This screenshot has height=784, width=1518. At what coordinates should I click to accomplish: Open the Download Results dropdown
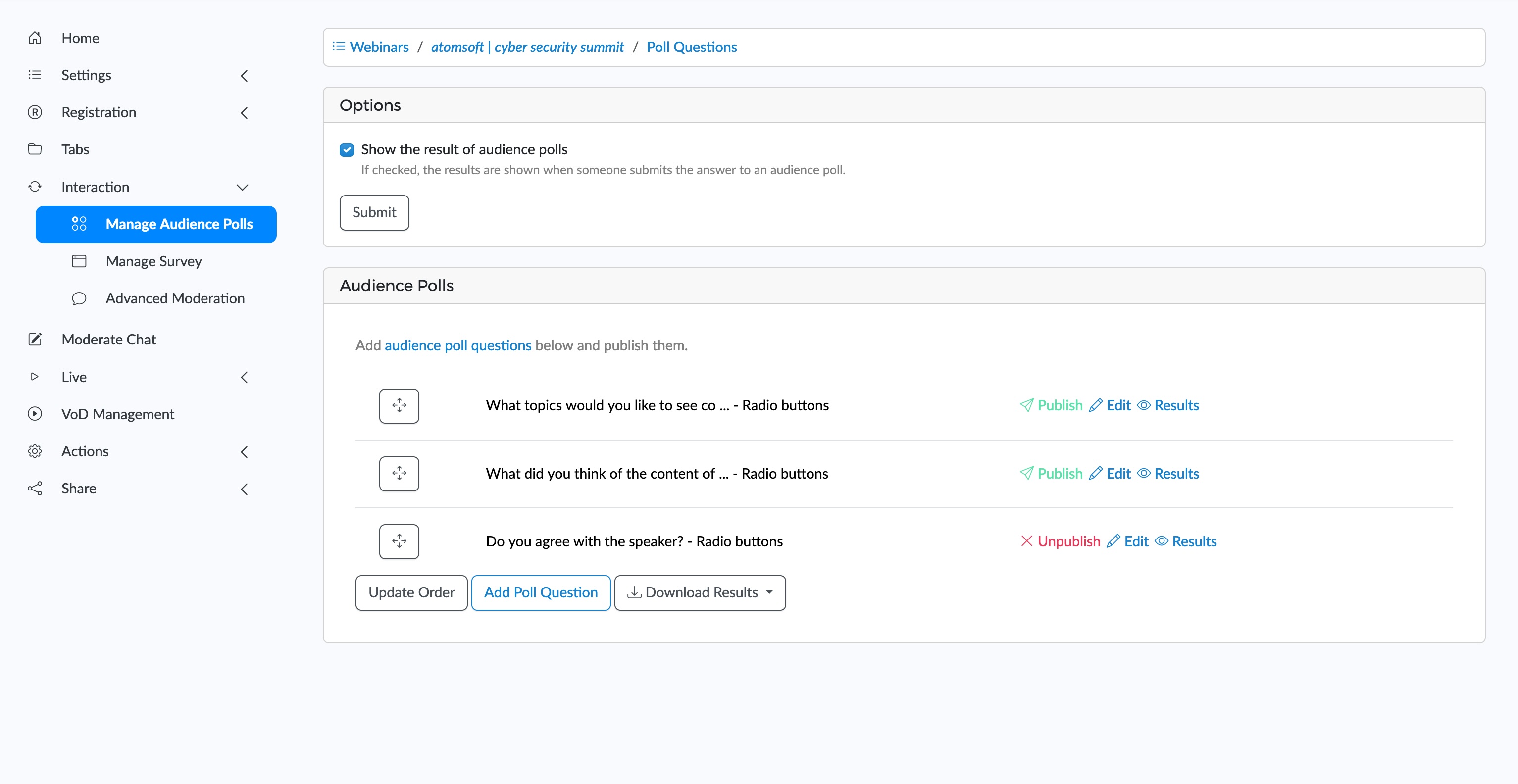coord(700,592)
